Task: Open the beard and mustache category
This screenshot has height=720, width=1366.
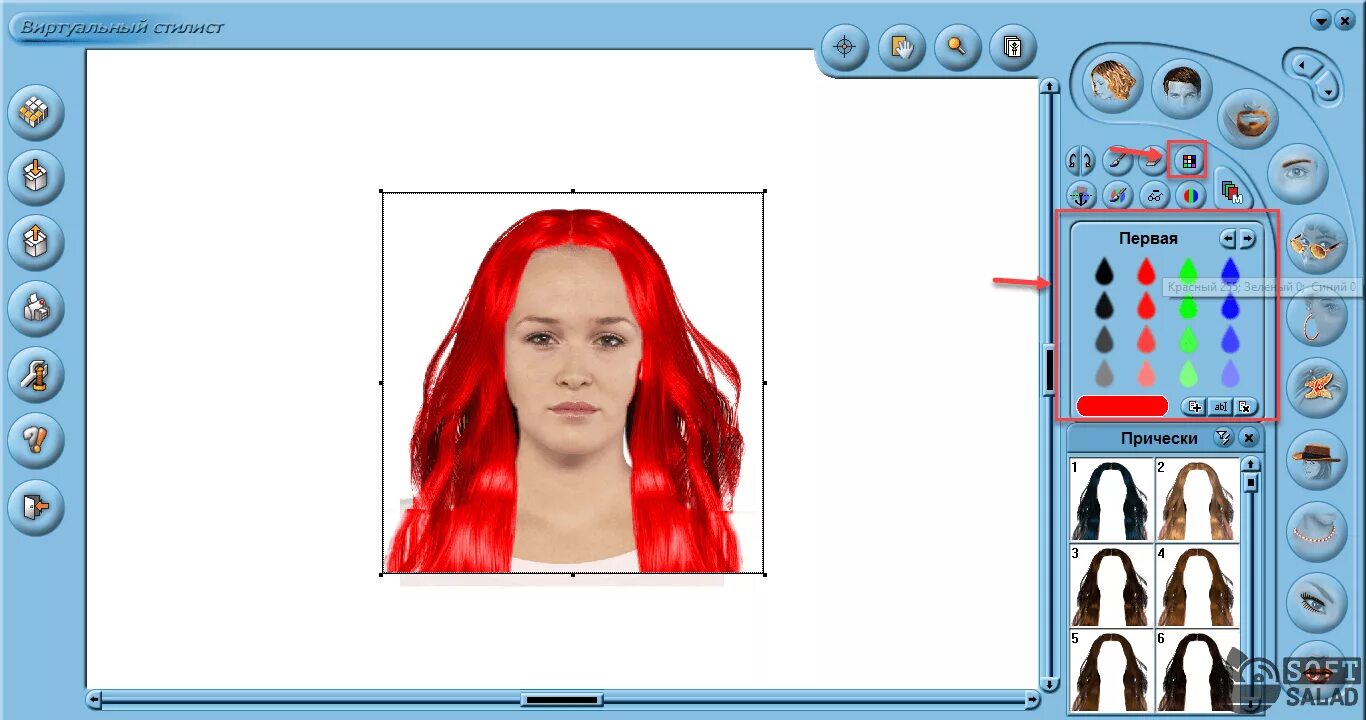Action: (x=1248, y=118)
